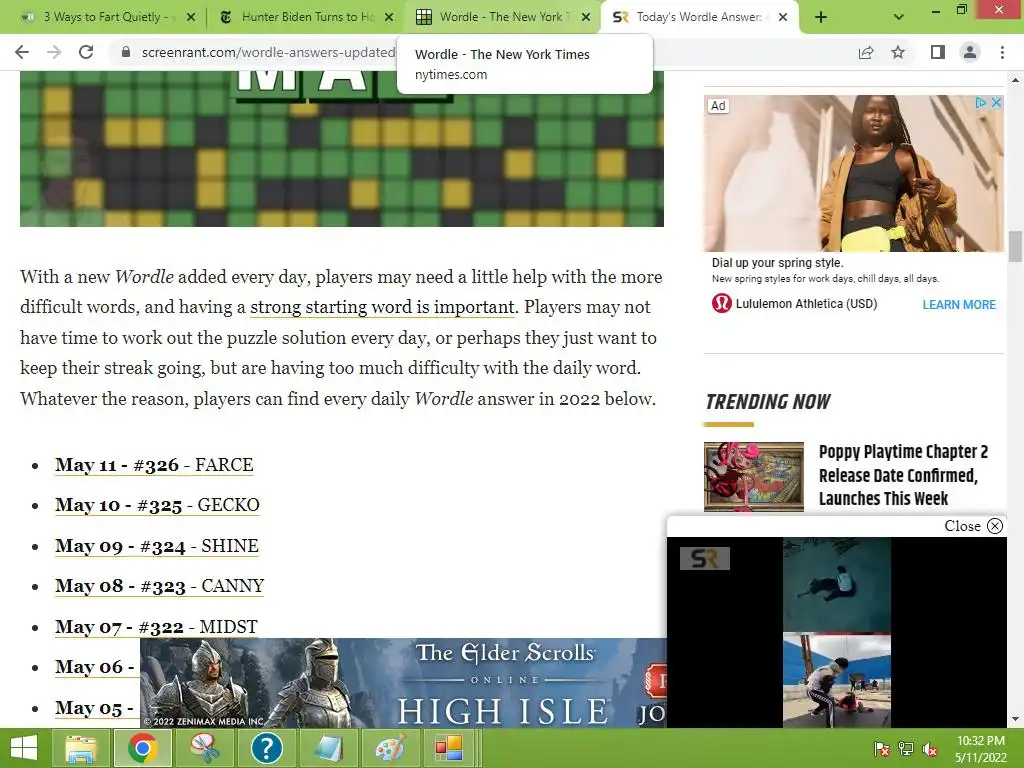Open strong starting word is important link

(383, 307)
